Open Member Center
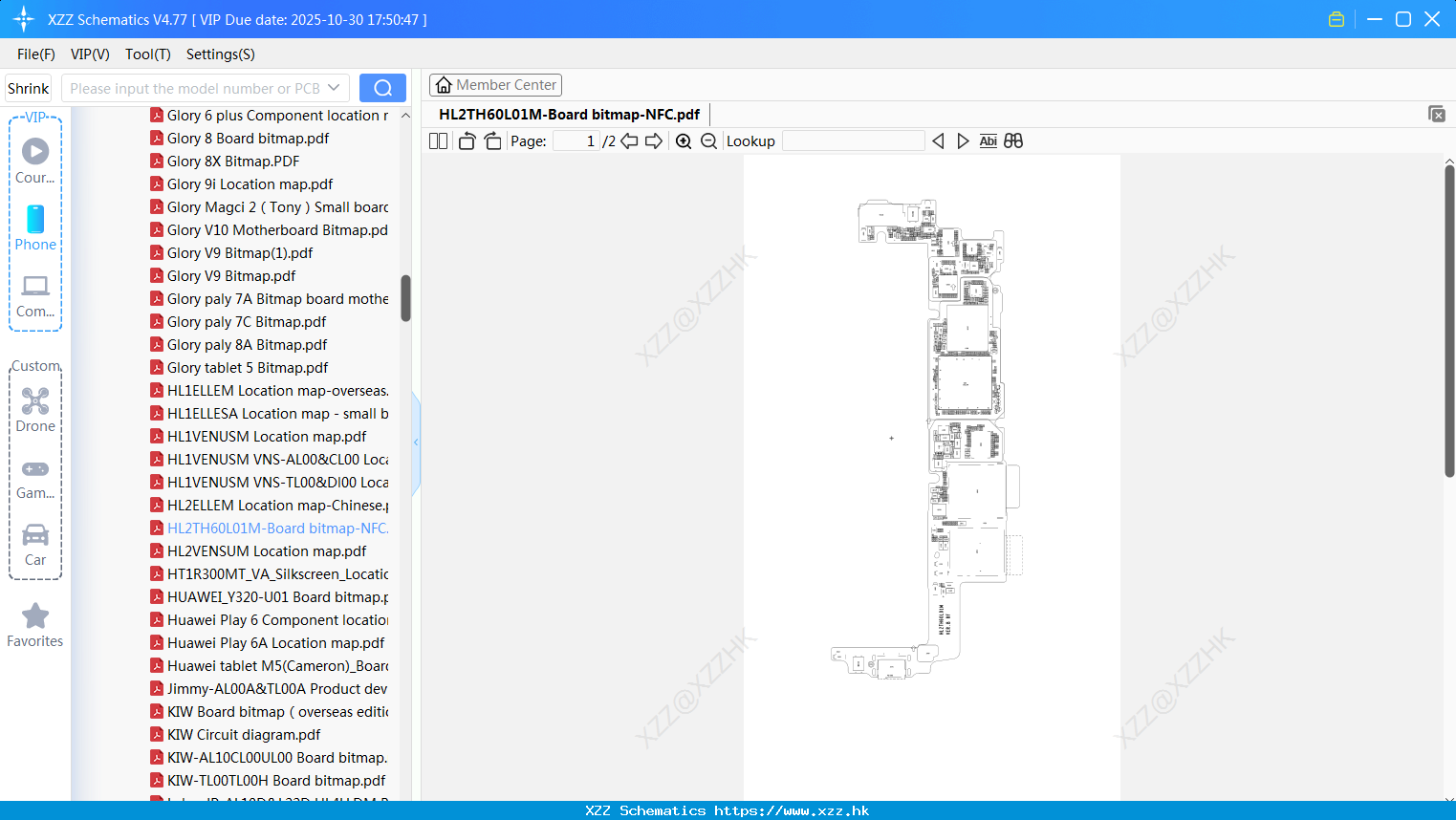Image resolution: width=1456 pixels, height=820 pixels. [495, 85]
